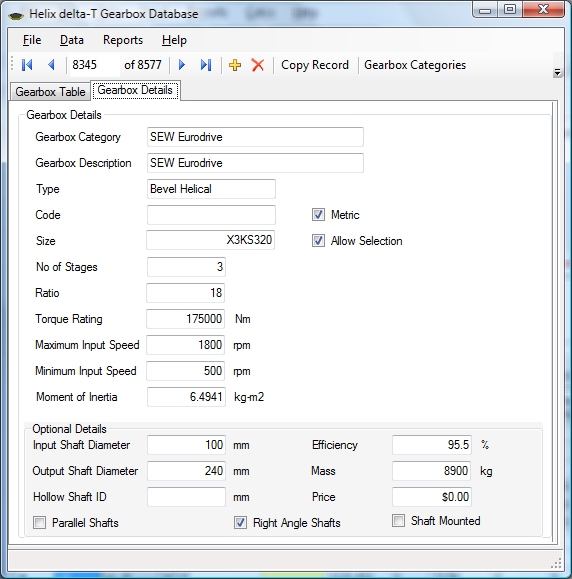572x579 pixels.
Task: Jump to last gearbox record
Action: (206, 65)
